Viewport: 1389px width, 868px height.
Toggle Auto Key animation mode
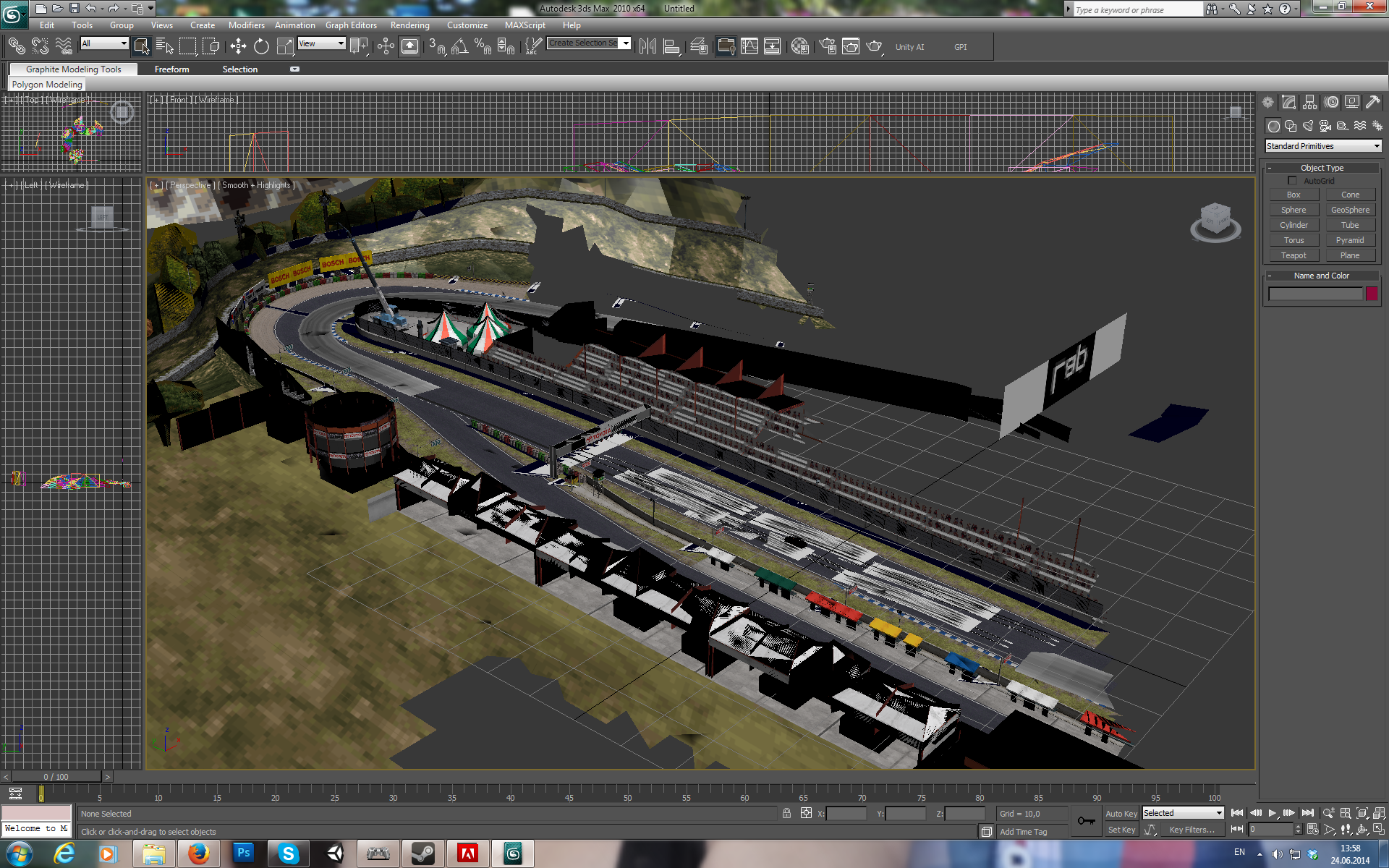point(1121,814)
